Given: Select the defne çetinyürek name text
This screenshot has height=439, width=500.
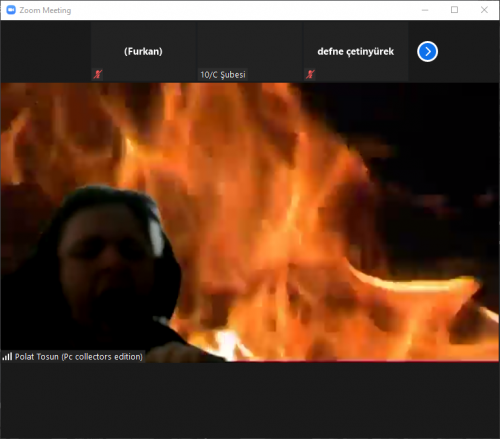Looking at the screenshot, I should pyautogui.click(x=356, y=52).
